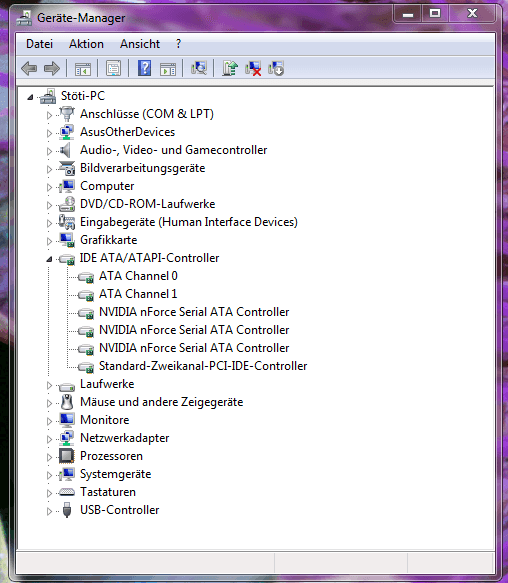The width and height of the screenshot is (508, 583).
Task: Expand the Prozessoren category arrow
Action: [49, 457]
